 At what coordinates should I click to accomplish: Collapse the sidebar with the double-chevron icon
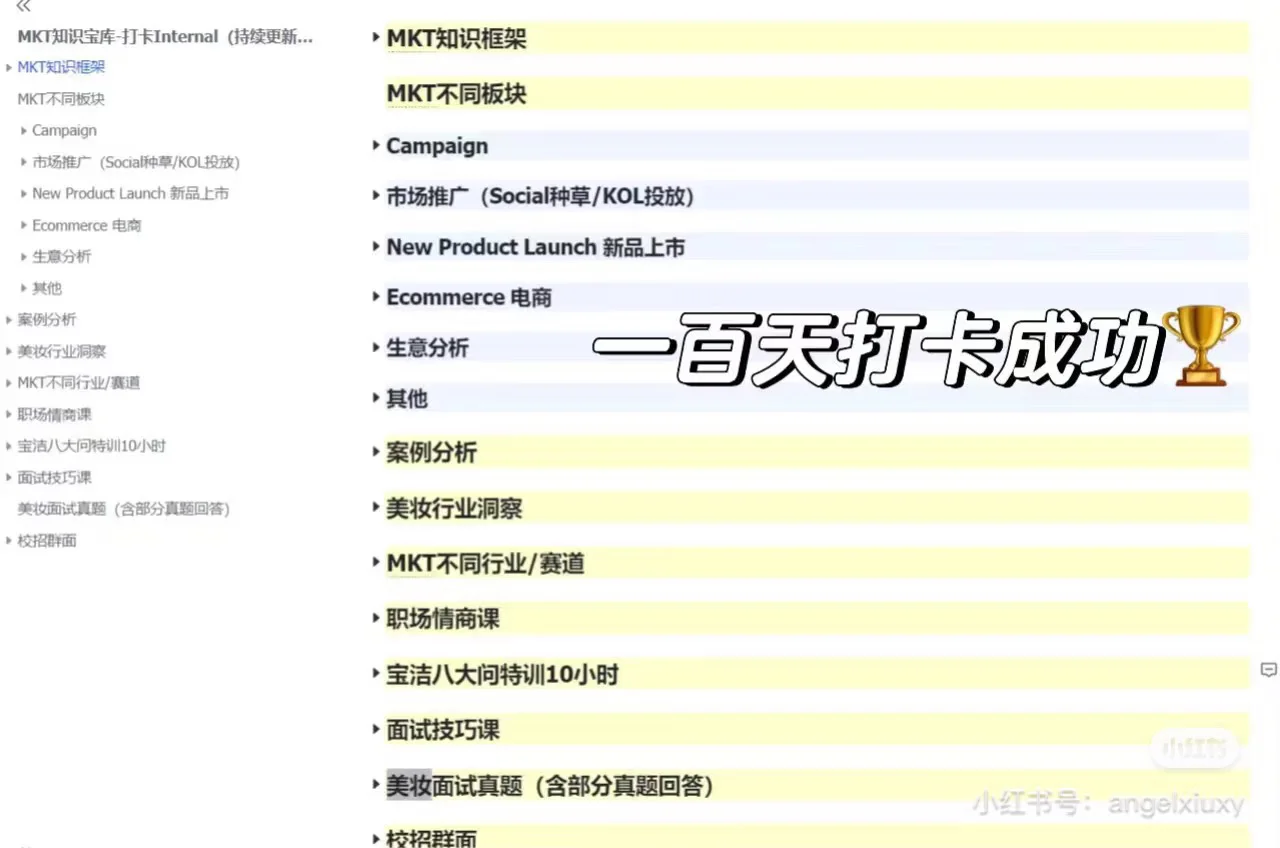tap(24, 6)
